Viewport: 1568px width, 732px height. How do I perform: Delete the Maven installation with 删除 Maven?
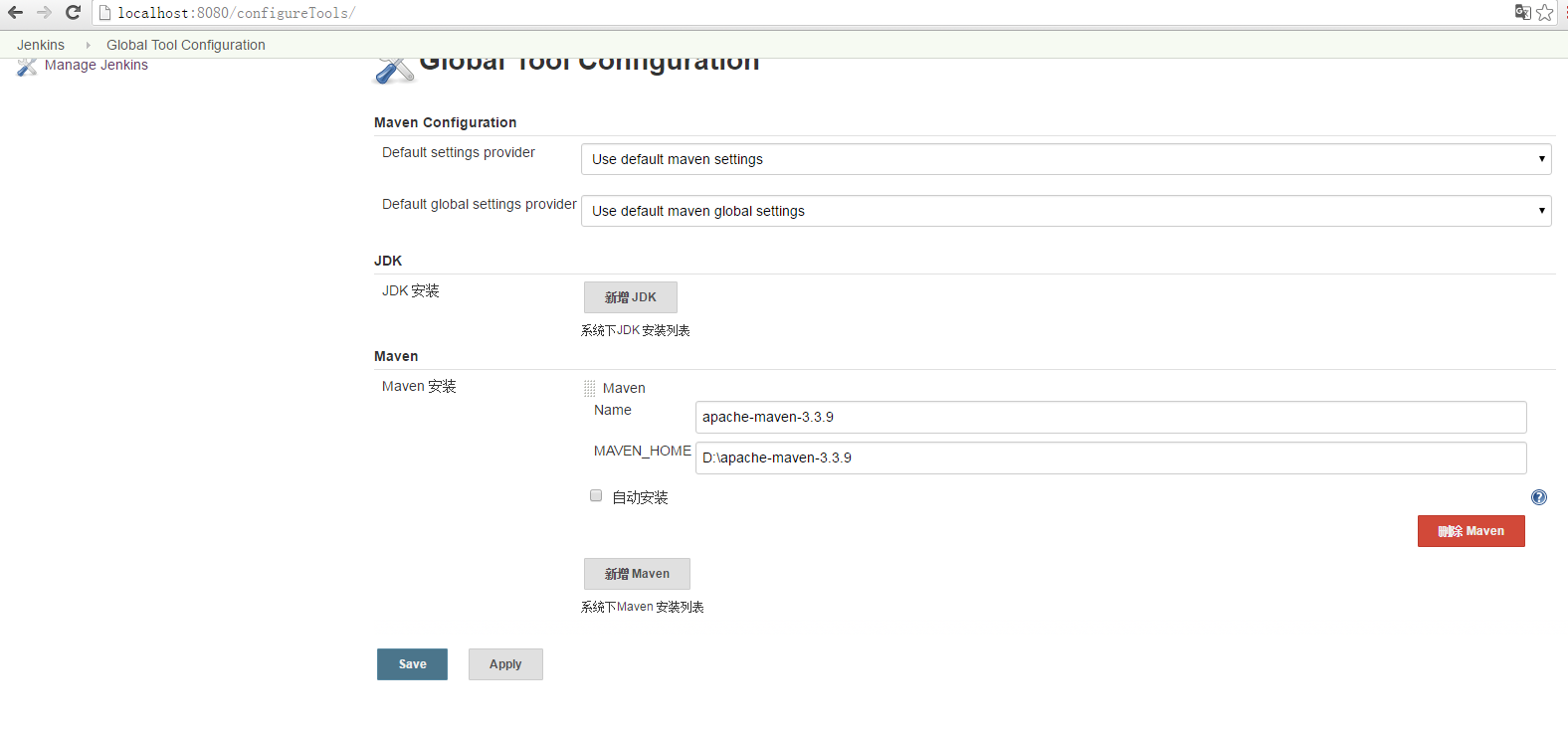tap(1471, 531)
